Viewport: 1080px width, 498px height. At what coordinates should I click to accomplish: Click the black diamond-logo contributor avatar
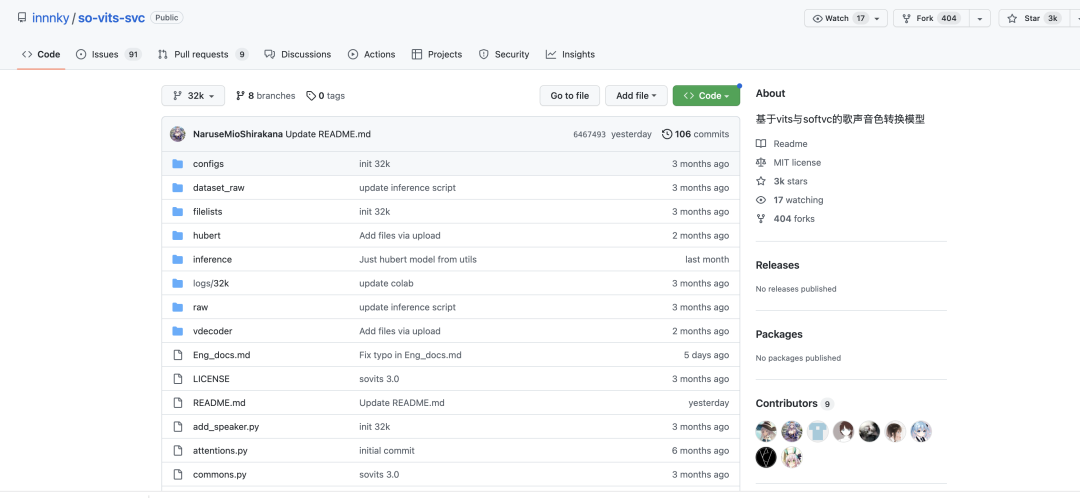pos(766,457)
